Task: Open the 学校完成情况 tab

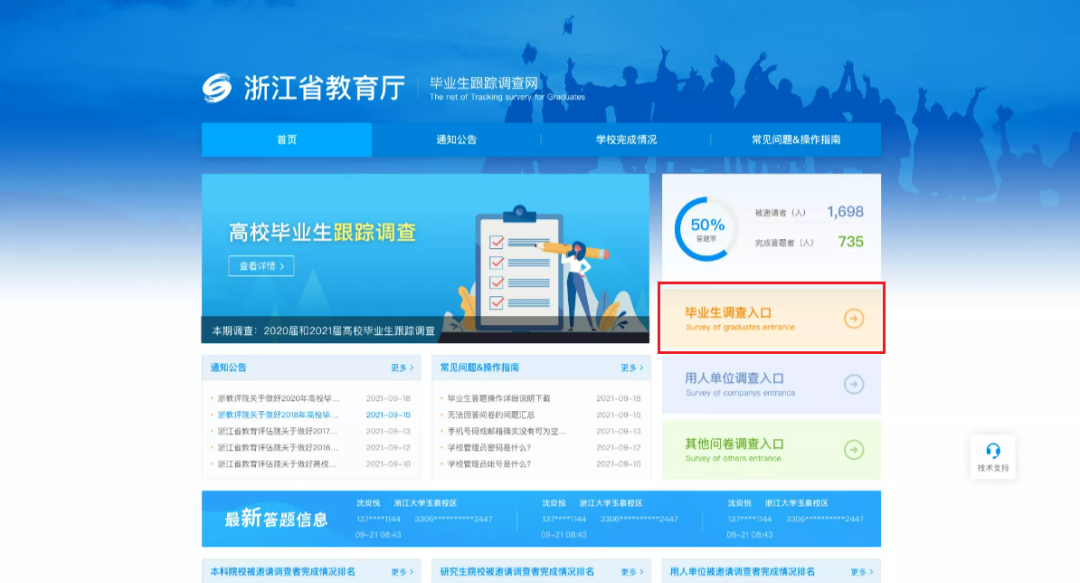Action: [627, 139]
